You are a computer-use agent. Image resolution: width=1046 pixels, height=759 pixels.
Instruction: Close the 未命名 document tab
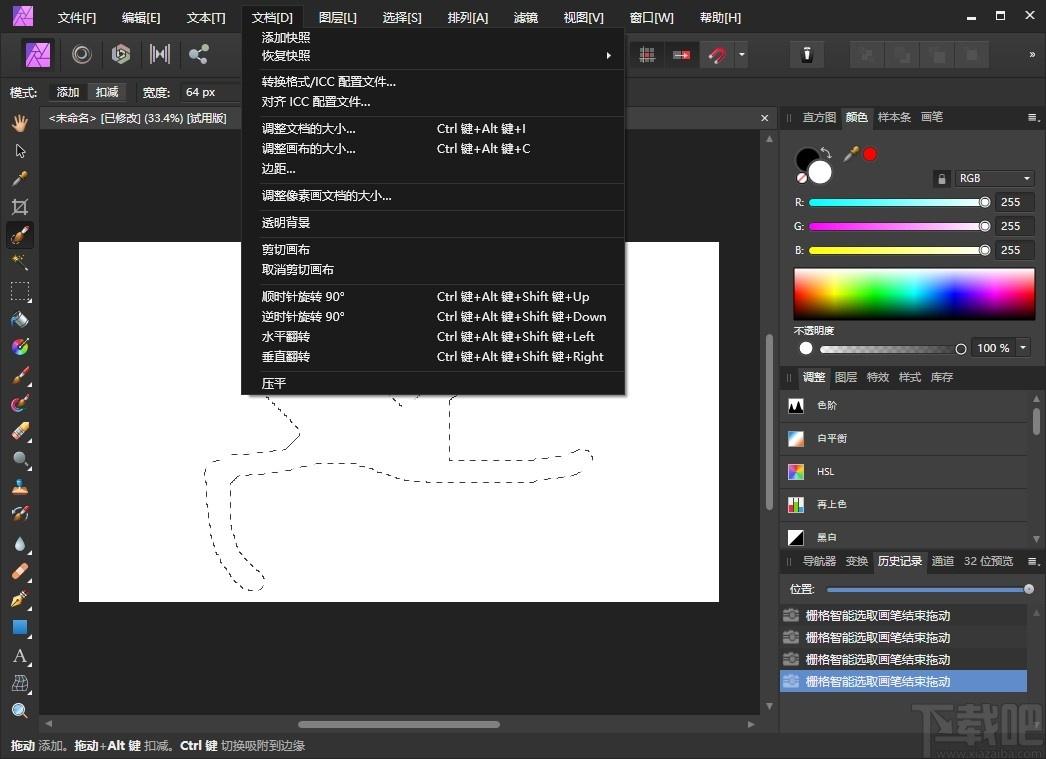(764, 118)
